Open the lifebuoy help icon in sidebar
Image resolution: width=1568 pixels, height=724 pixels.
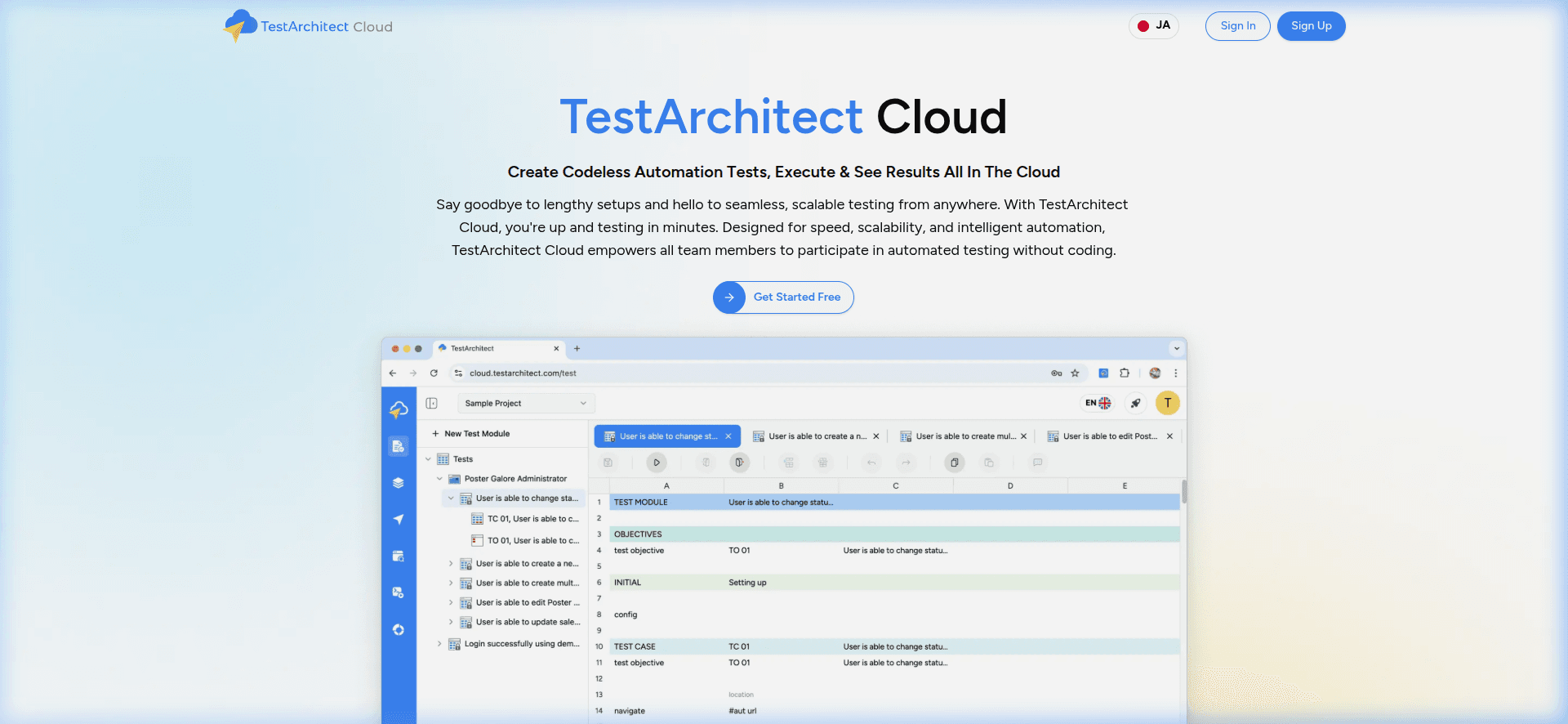pyautogui.click(x=399, y=629)
